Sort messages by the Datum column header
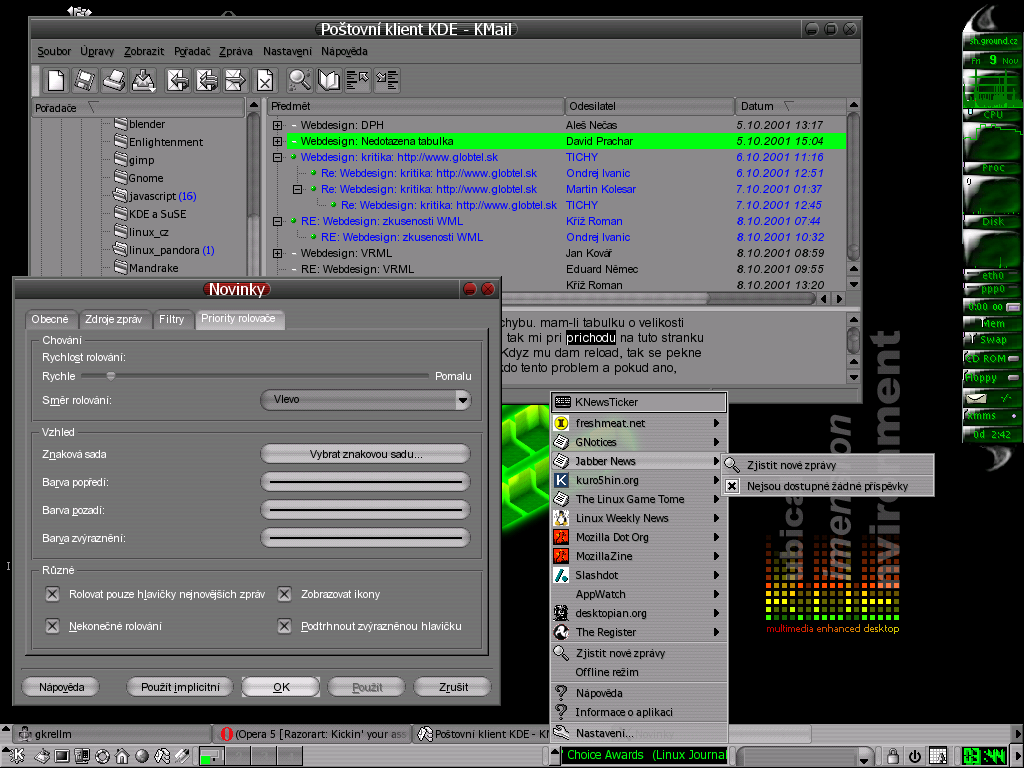This screenshot has width=1024, height=768. pos(790,106)
